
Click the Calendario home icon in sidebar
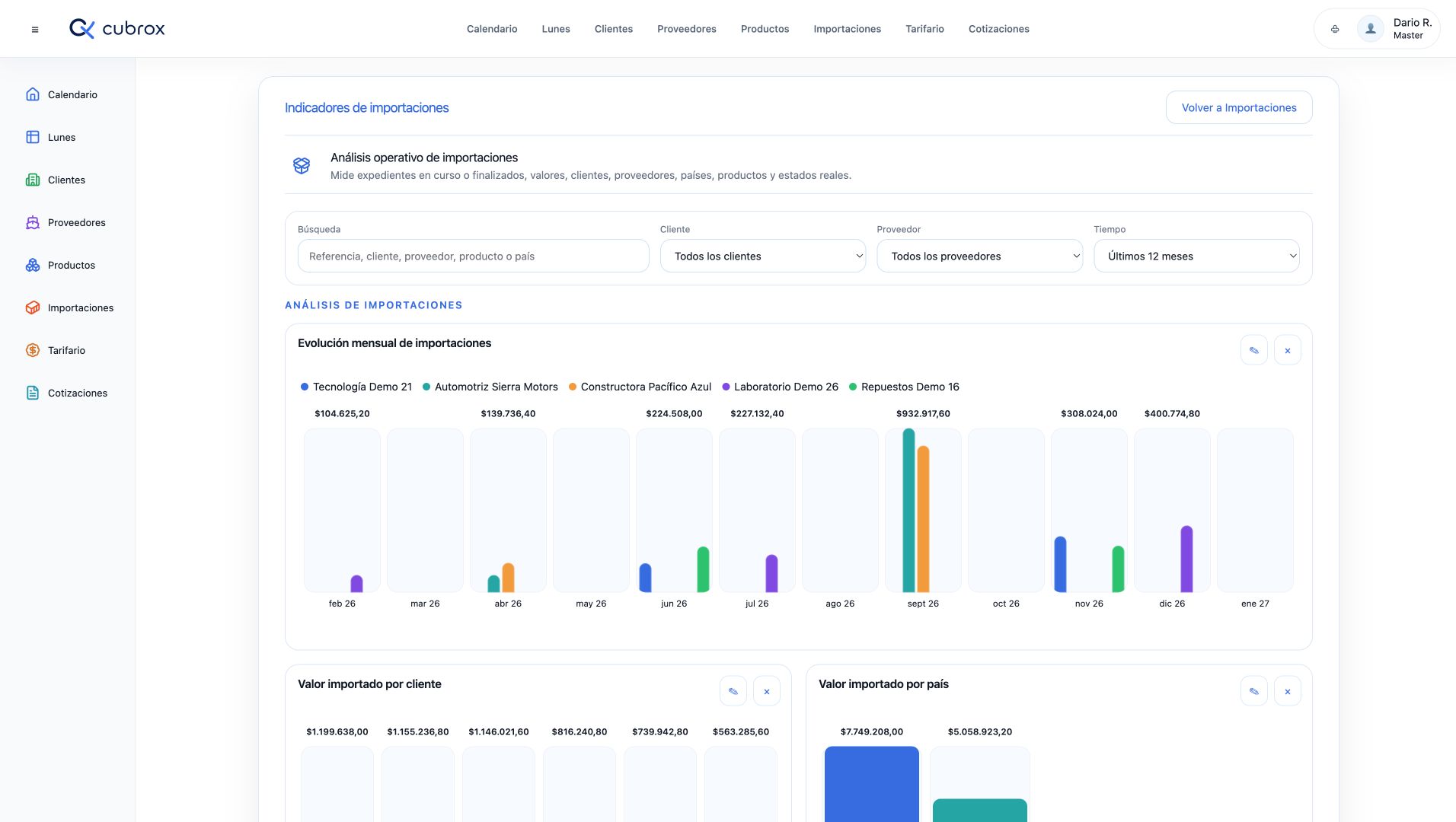(x=33, y=94)
